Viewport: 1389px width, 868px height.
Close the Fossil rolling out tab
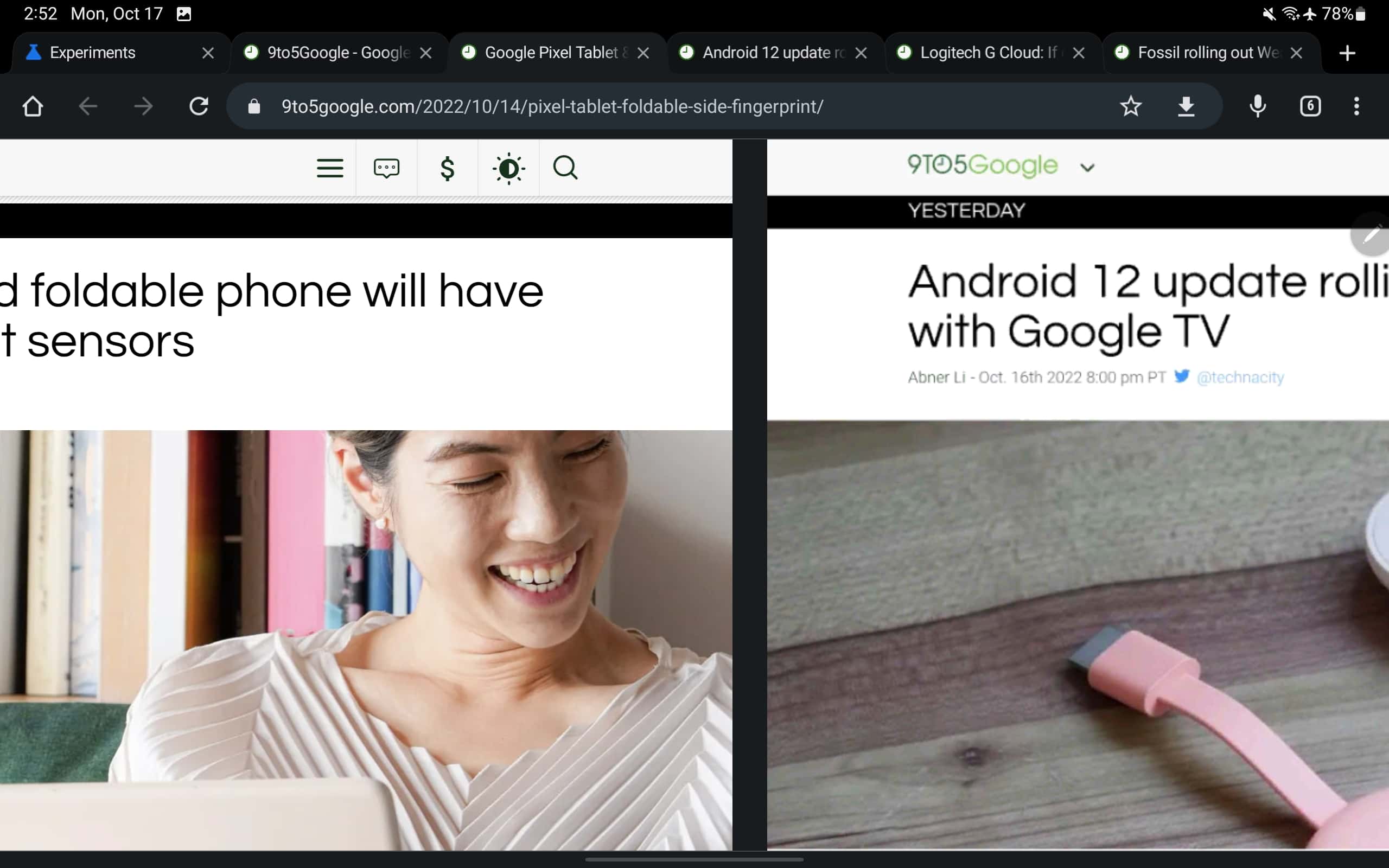point(1296,53)
